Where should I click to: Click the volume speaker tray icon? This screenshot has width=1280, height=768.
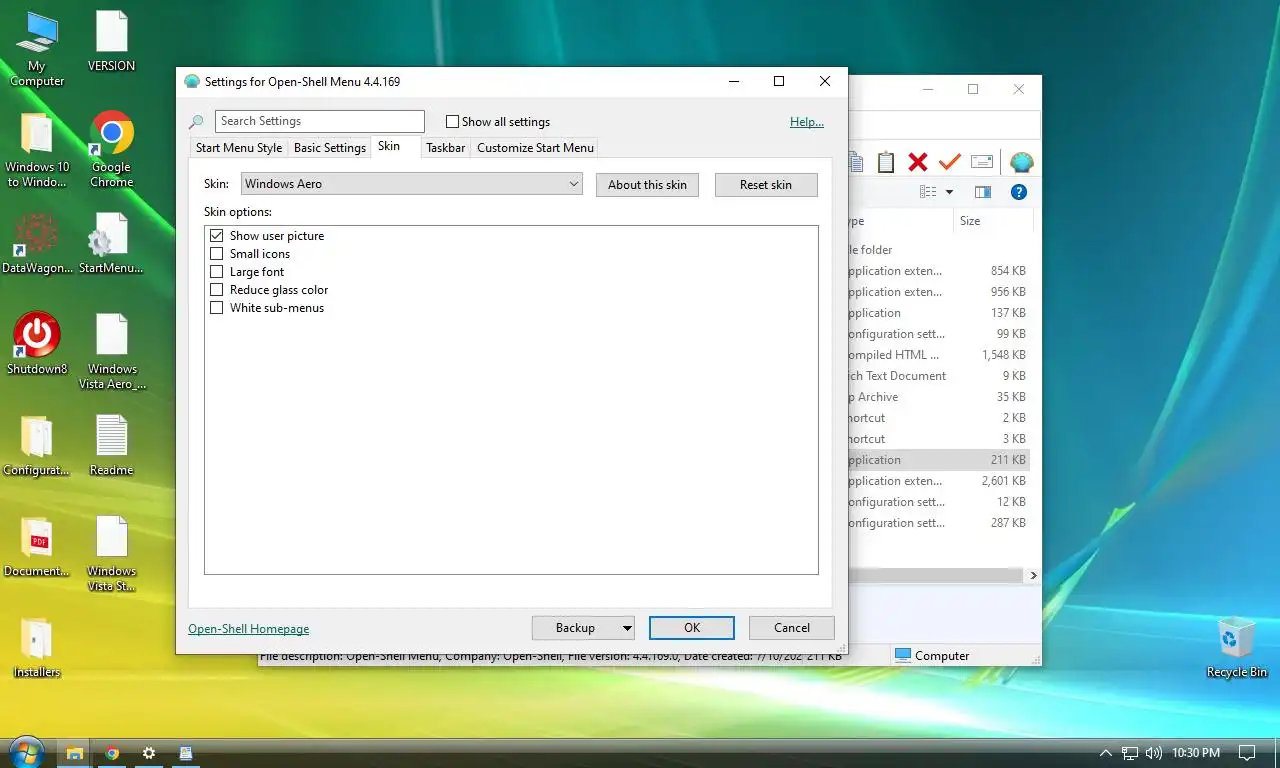click(1153, 753)
